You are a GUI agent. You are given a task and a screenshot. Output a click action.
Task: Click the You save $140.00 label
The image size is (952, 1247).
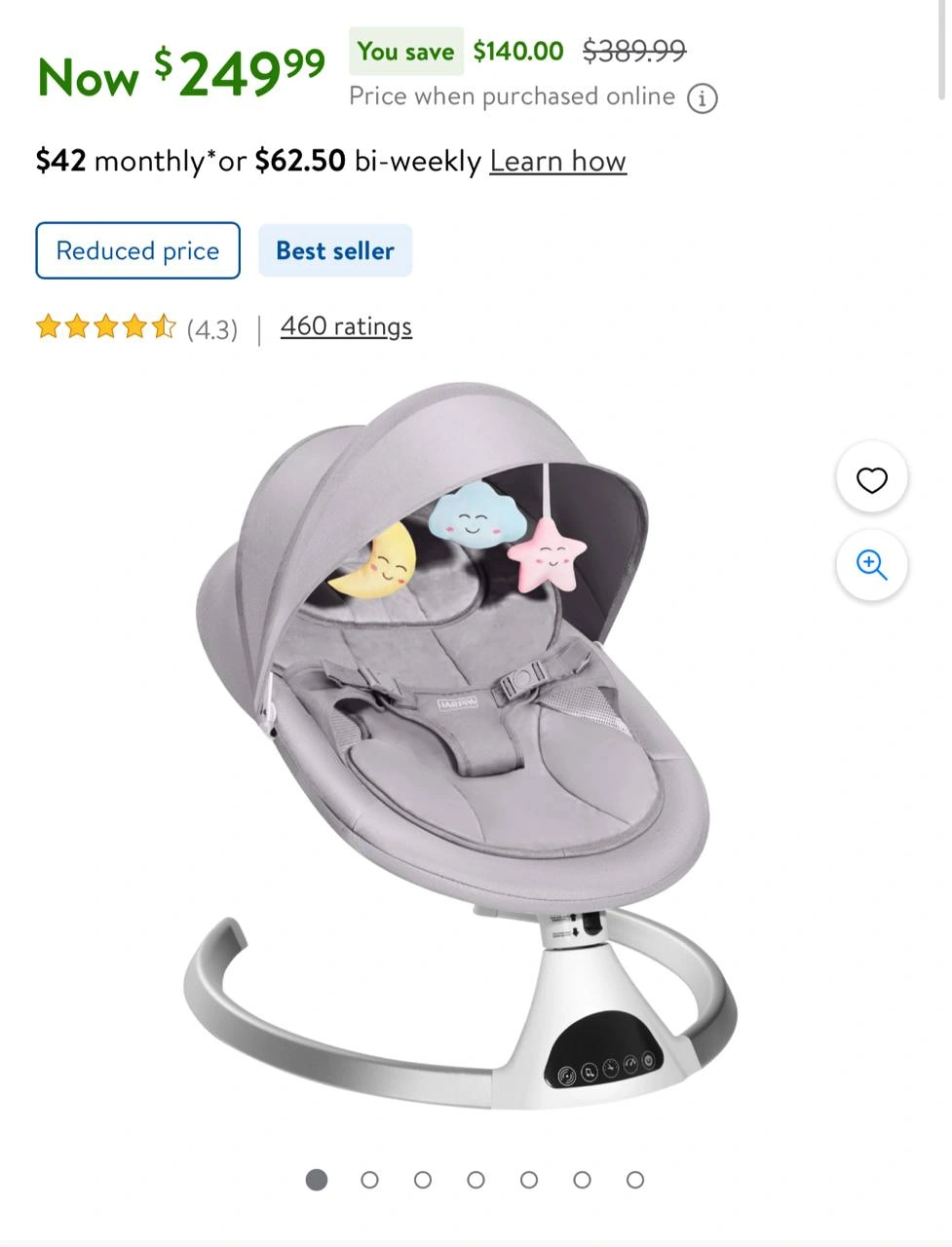pyautogui.click(x=457, y=51)
